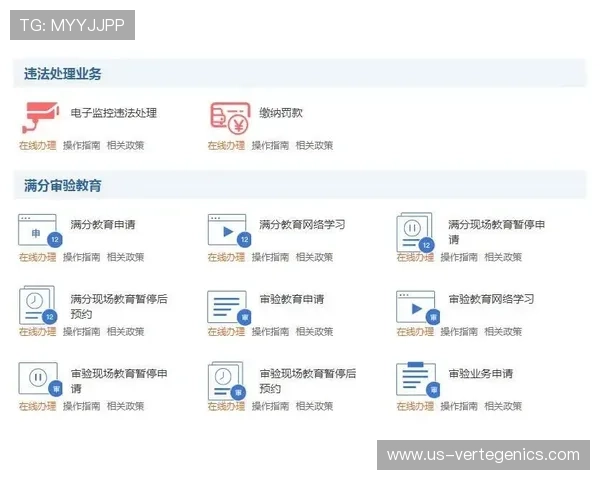Click the 电子监控违法处理 camera icon
Viewport: 600px width, 480px height.
click(x=41, y=117)
